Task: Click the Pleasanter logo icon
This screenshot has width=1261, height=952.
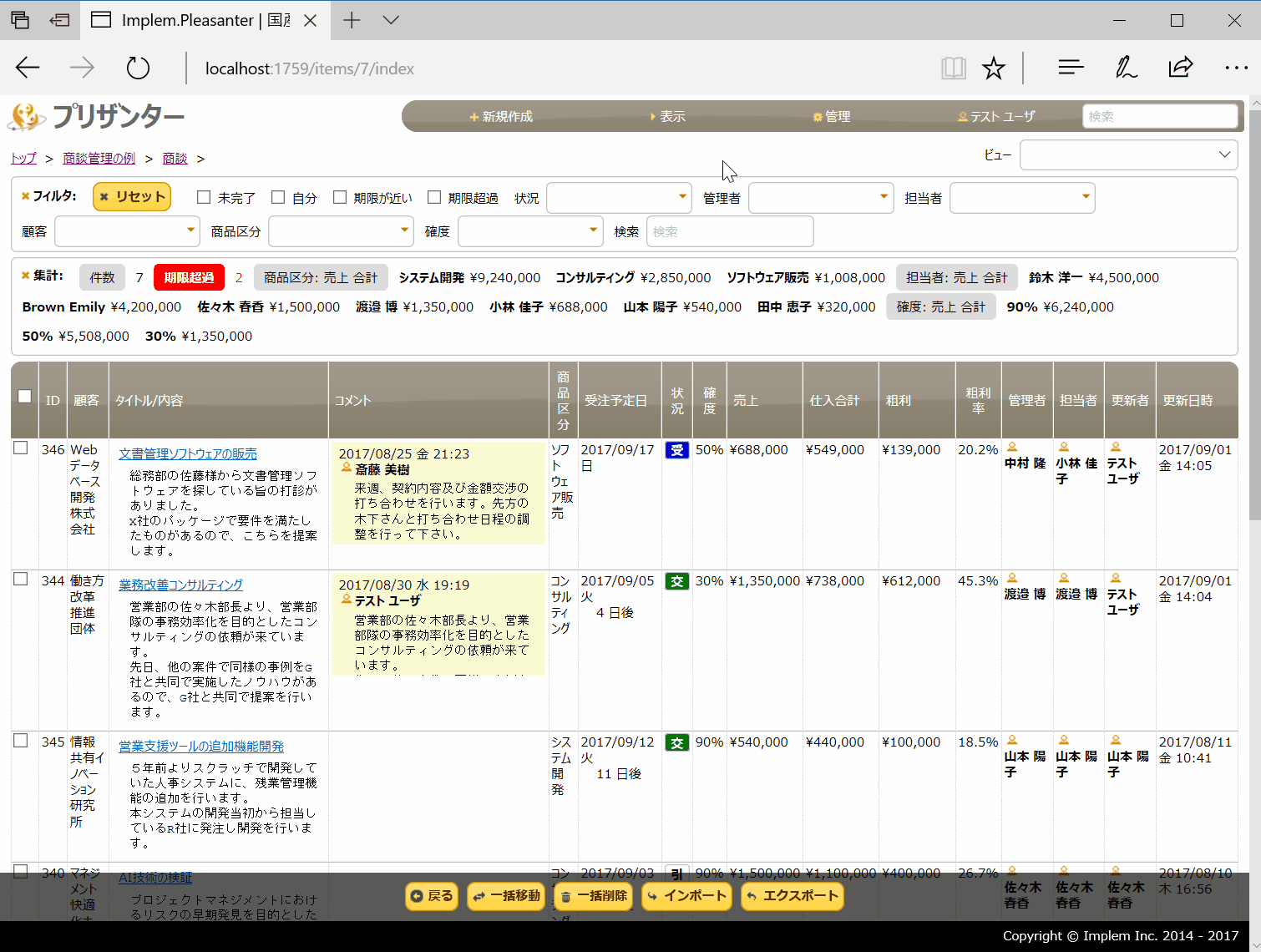Action: [27, 117]
